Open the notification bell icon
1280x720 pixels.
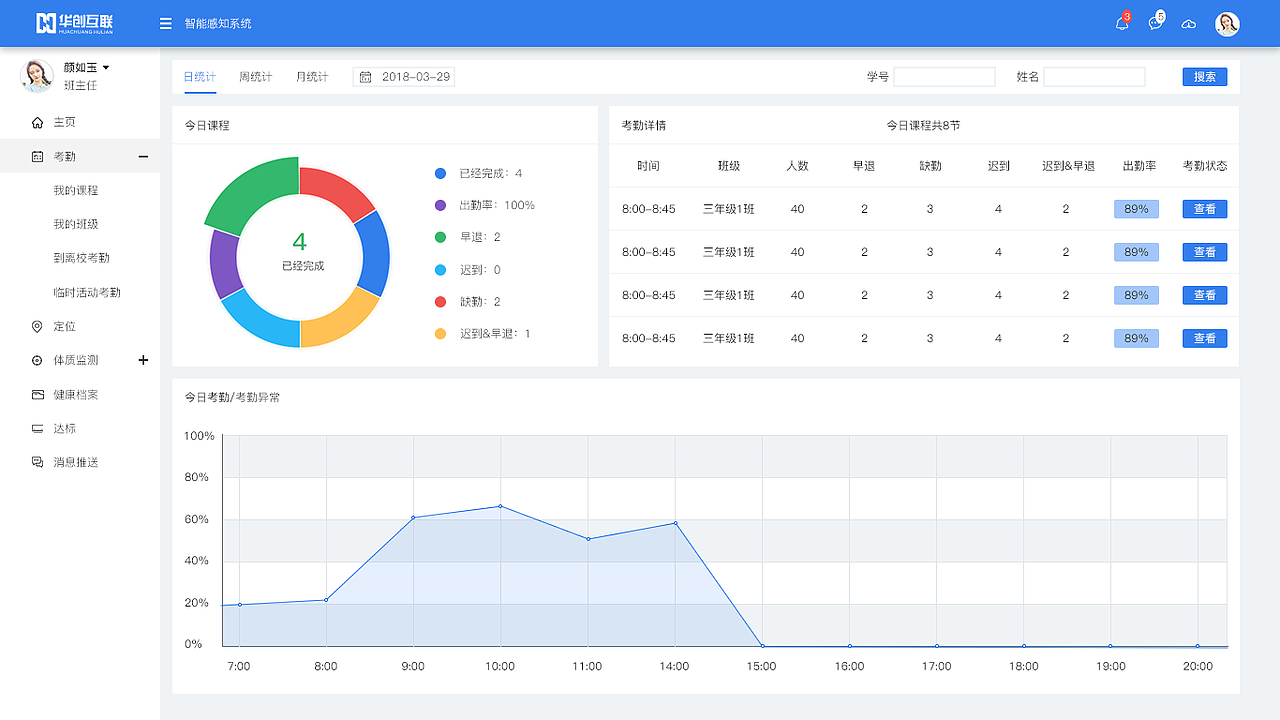pos(1122,23)
